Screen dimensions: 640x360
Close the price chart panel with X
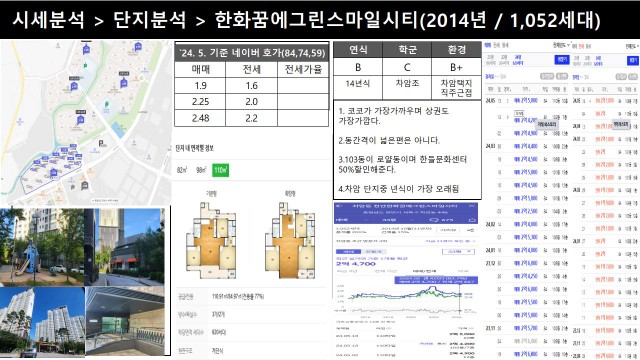click(472, 206)
